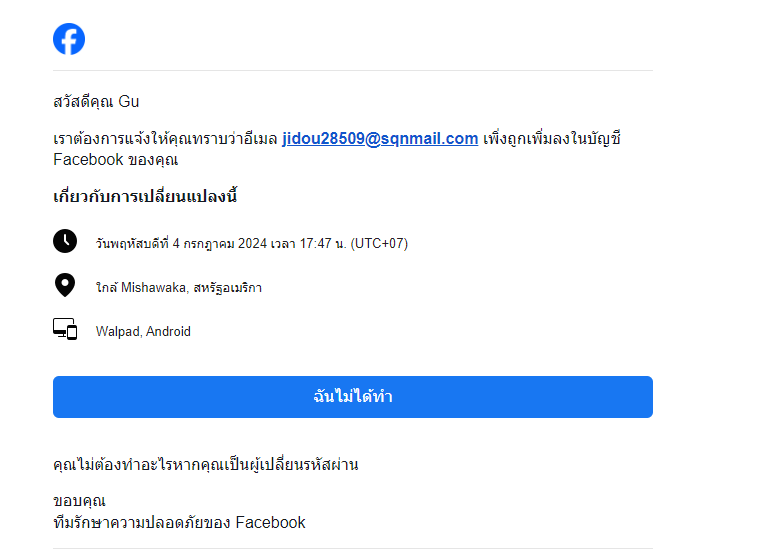Click the location pin icon
Image resolution: width=774 pixels, height=553 pixels.
click(x=65, y=285)
